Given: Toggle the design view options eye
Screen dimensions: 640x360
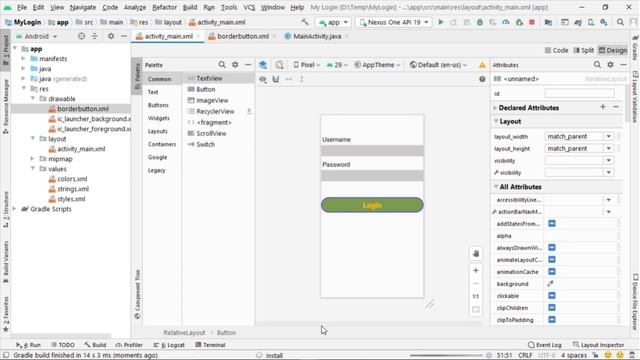Looking at the screenshot, I should coord(263,79).
